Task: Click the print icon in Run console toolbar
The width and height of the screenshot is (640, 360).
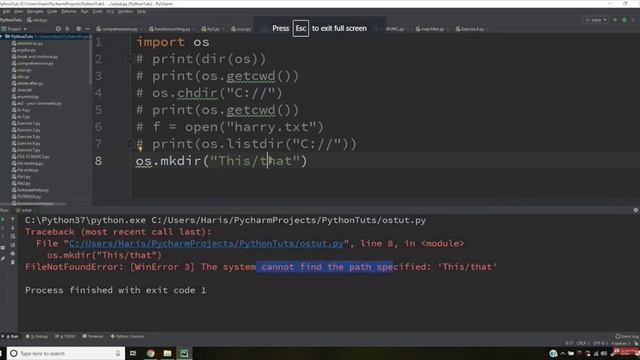Action: [13, 253]
